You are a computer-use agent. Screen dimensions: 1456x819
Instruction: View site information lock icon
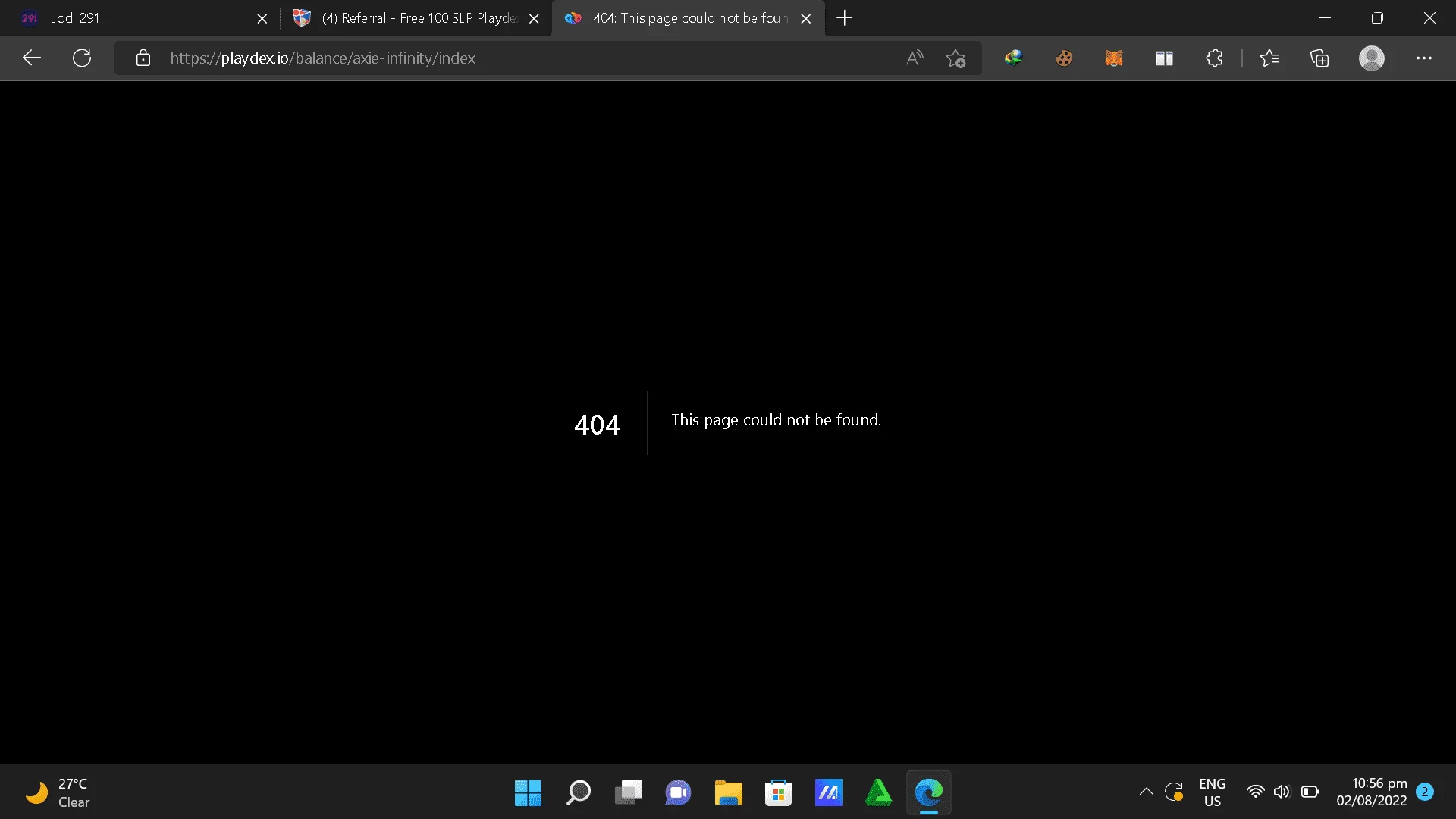point(143,58)
